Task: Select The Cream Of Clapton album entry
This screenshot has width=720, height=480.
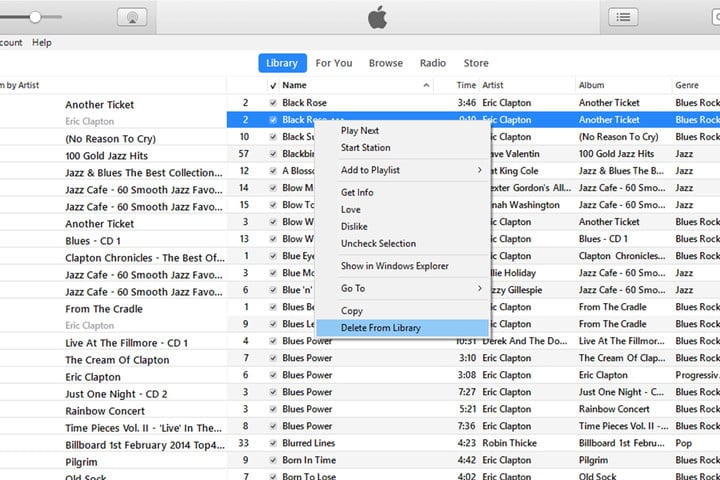Action: (117, 360)
